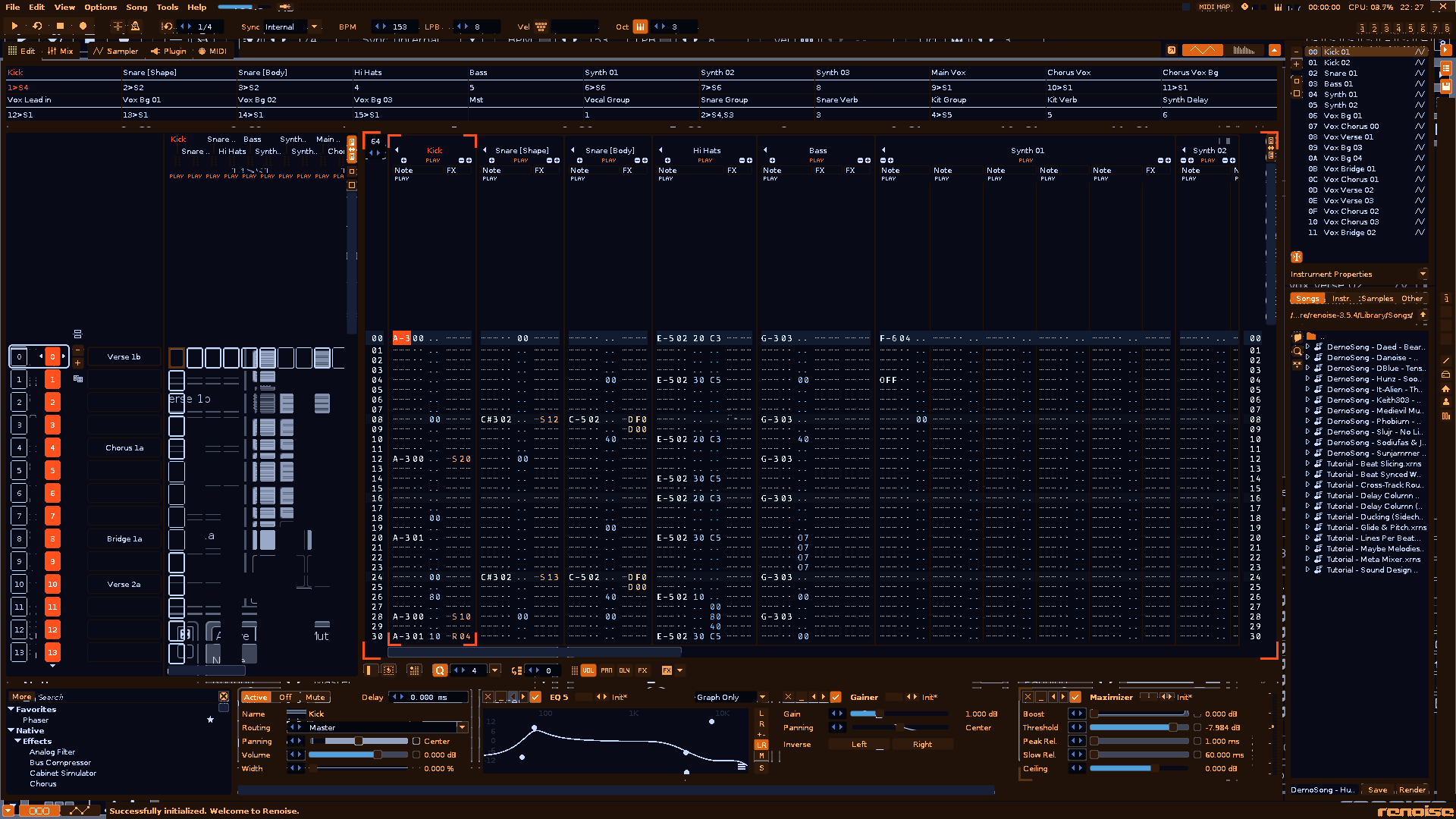This screenshot has width=1456, height=819.
Task: Switch to the Sampler tab
Action: (x=115, y=51)
